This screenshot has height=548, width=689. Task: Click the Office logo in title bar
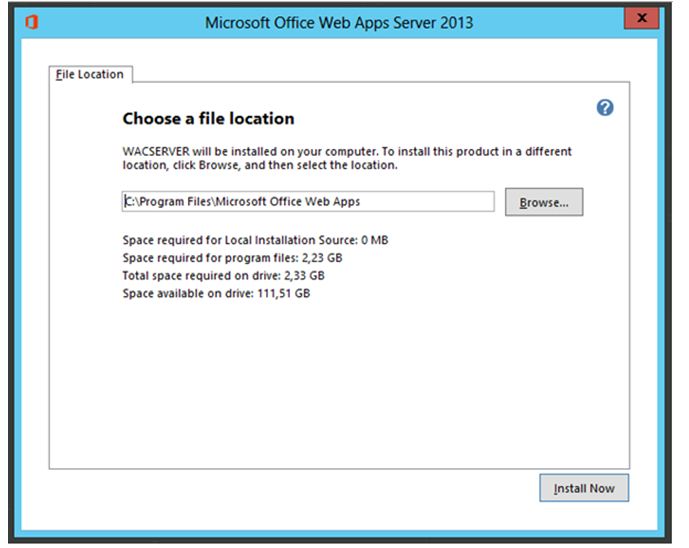[32, 22]
